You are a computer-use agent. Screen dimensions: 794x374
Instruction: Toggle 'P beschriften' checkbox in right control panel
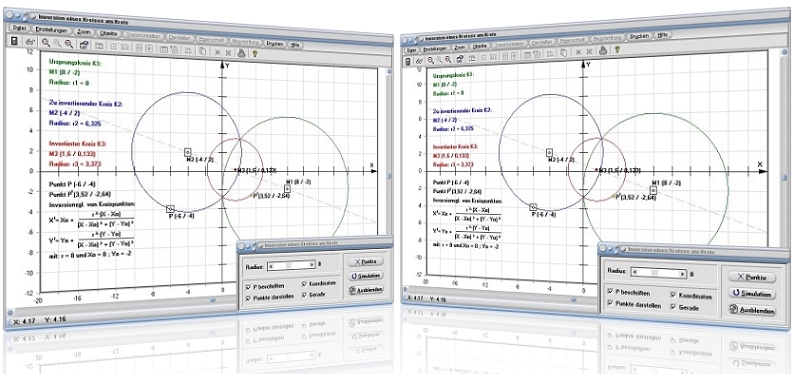point(610,292)
